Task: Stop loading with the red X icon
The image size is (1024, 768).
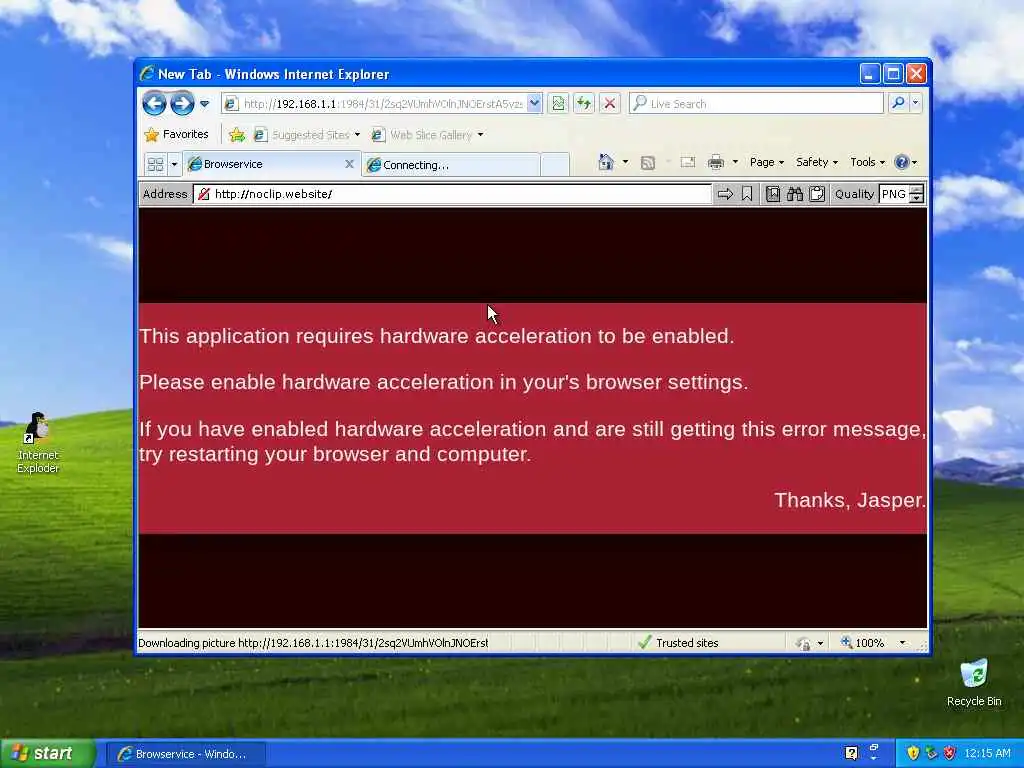Action: pos(609,103)
